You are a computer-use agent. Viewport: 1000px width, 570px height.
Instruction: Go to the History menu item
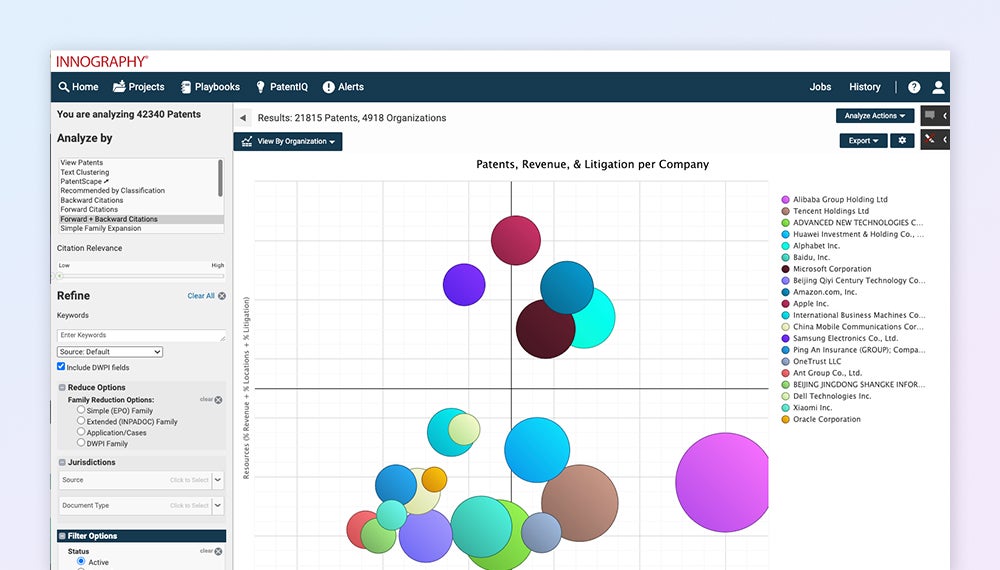pyautogui.click(x=865, y=87)
